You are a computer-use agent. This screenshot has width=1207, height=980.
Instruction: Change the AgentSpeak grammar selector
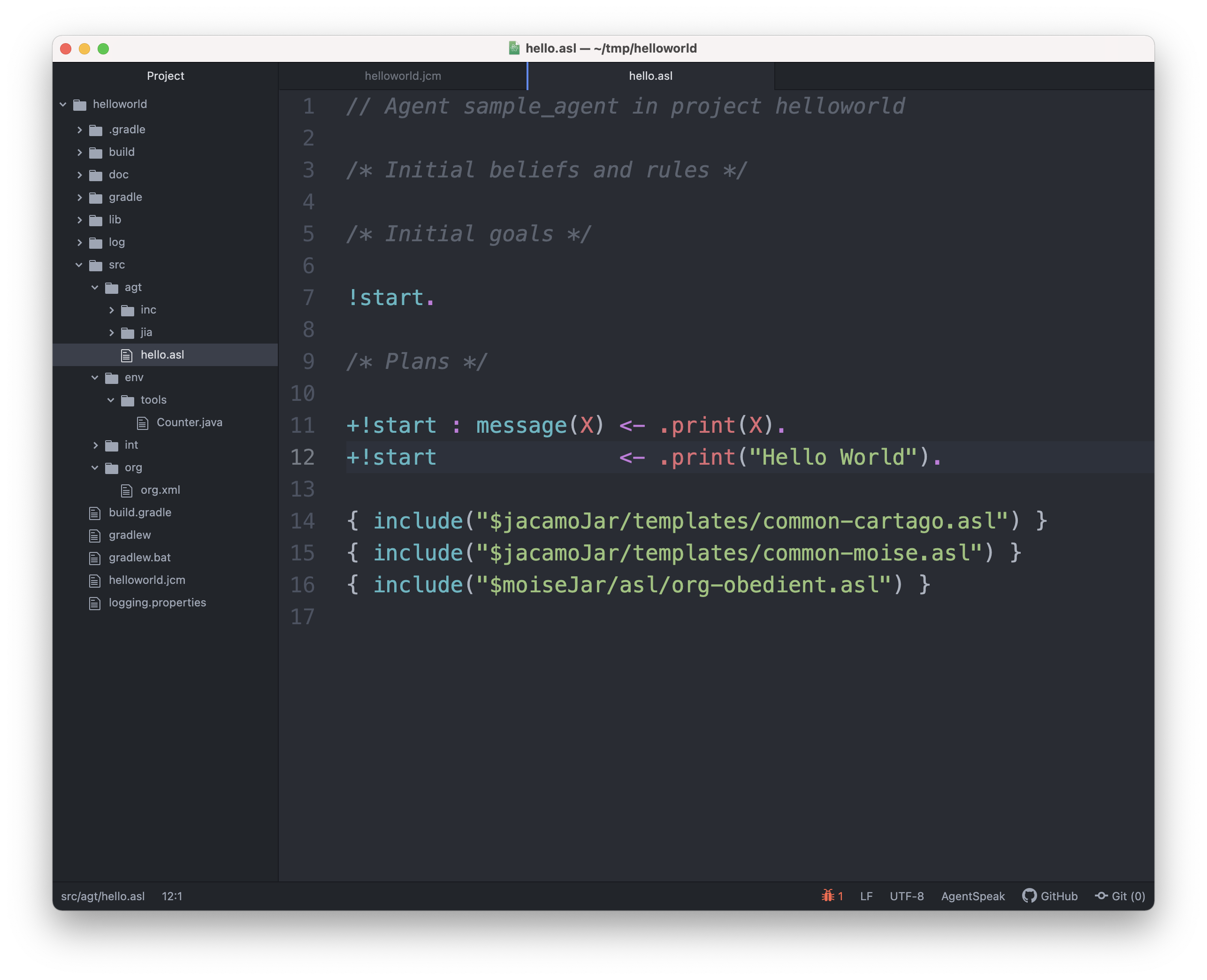(973, 896)
